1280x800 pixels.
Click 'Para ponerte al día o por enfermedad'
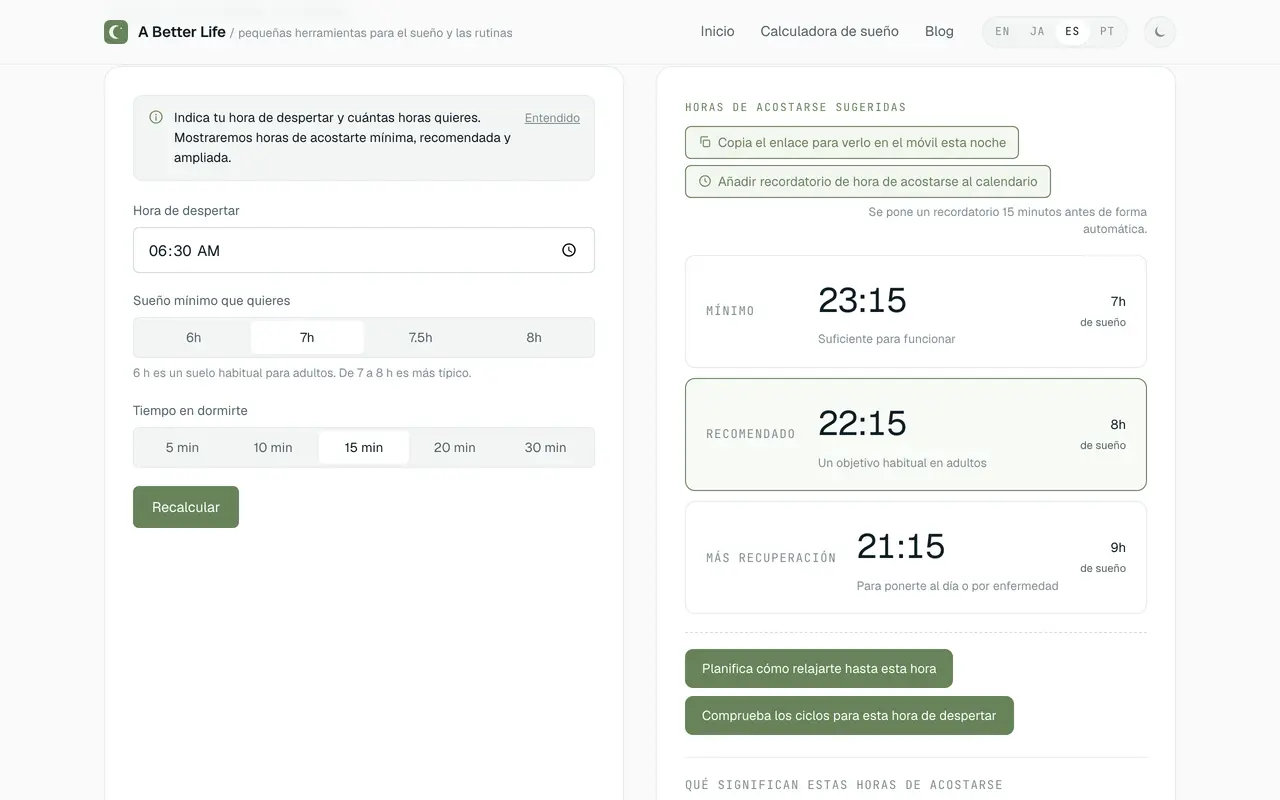(x=957, y=586)
